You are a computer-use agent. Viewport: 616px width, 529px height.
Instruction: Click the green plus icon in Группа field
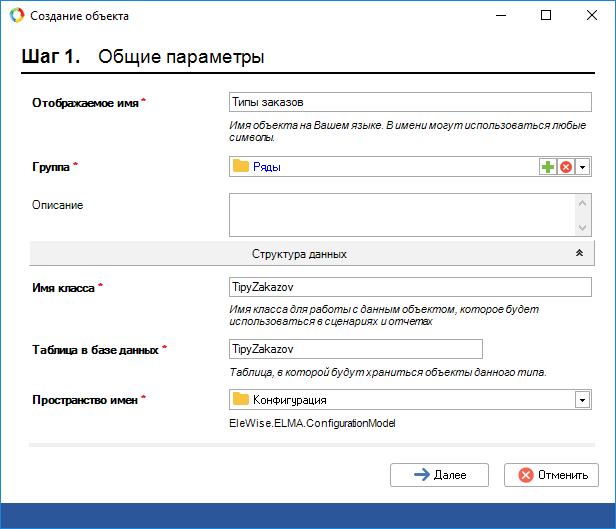[x=548, y=167]
